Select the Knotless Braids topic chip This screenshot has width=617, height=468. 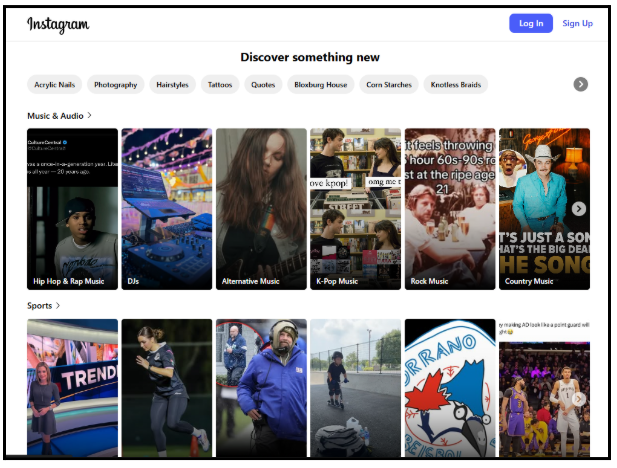click(456, 85)
